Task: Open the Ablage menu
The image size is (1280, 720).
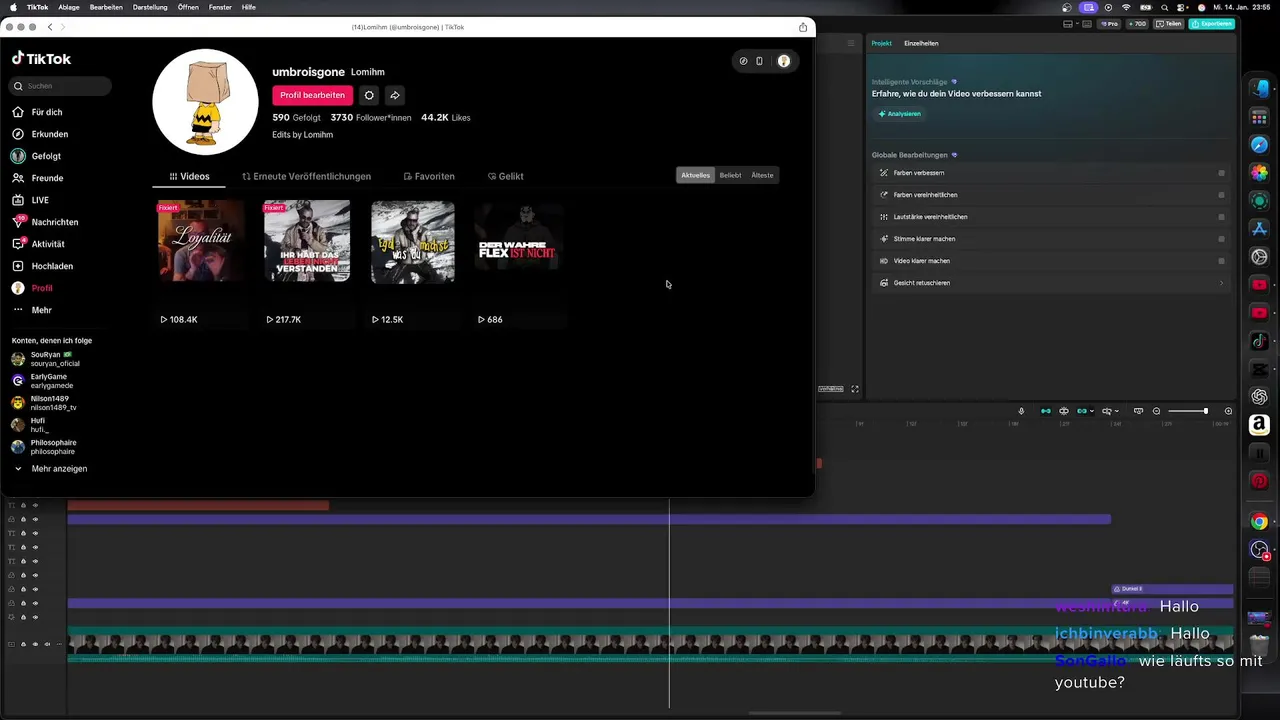Action: coord(69,7)
